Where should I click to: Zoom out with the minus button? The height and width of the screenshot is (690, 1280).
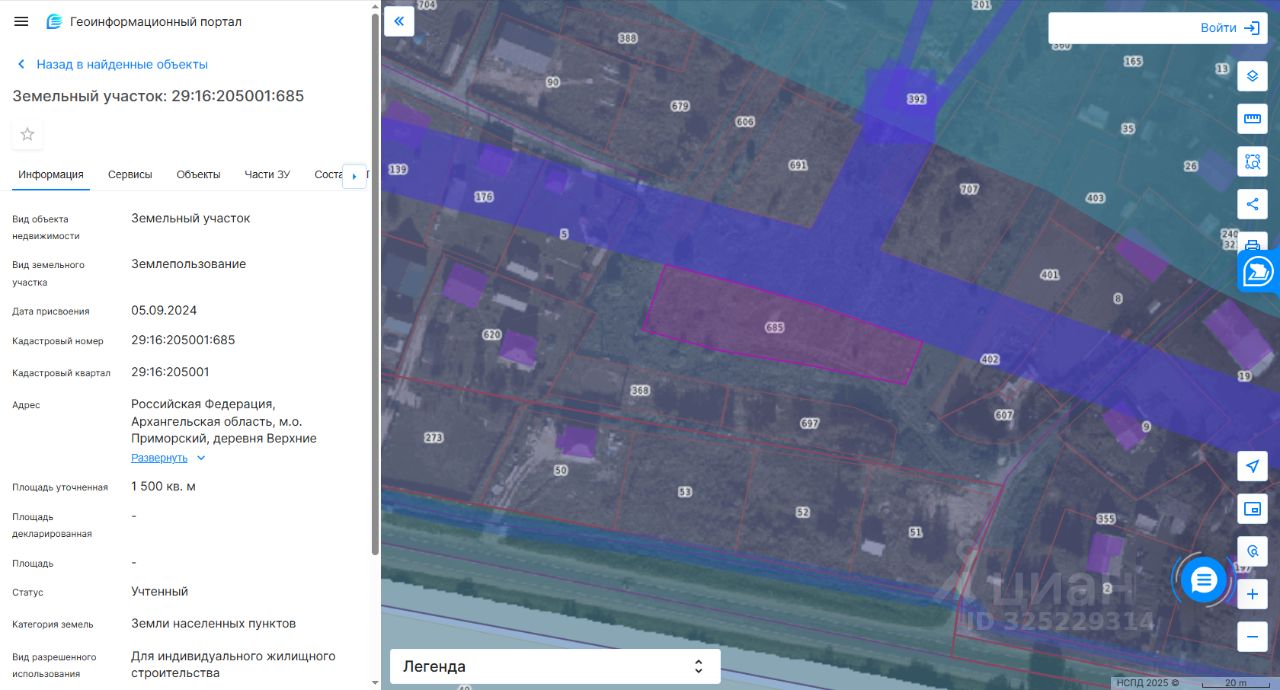coord(1252,637)
